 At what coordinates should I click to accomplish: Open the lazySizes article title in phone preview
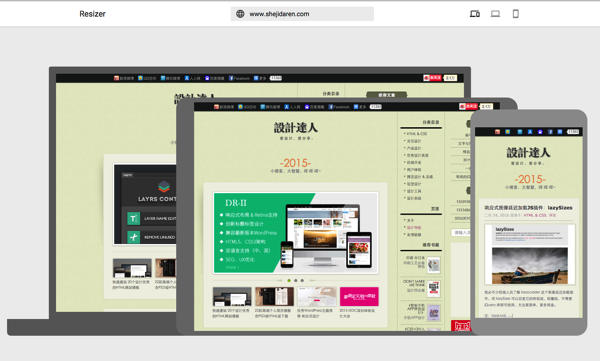click(528, 207)
